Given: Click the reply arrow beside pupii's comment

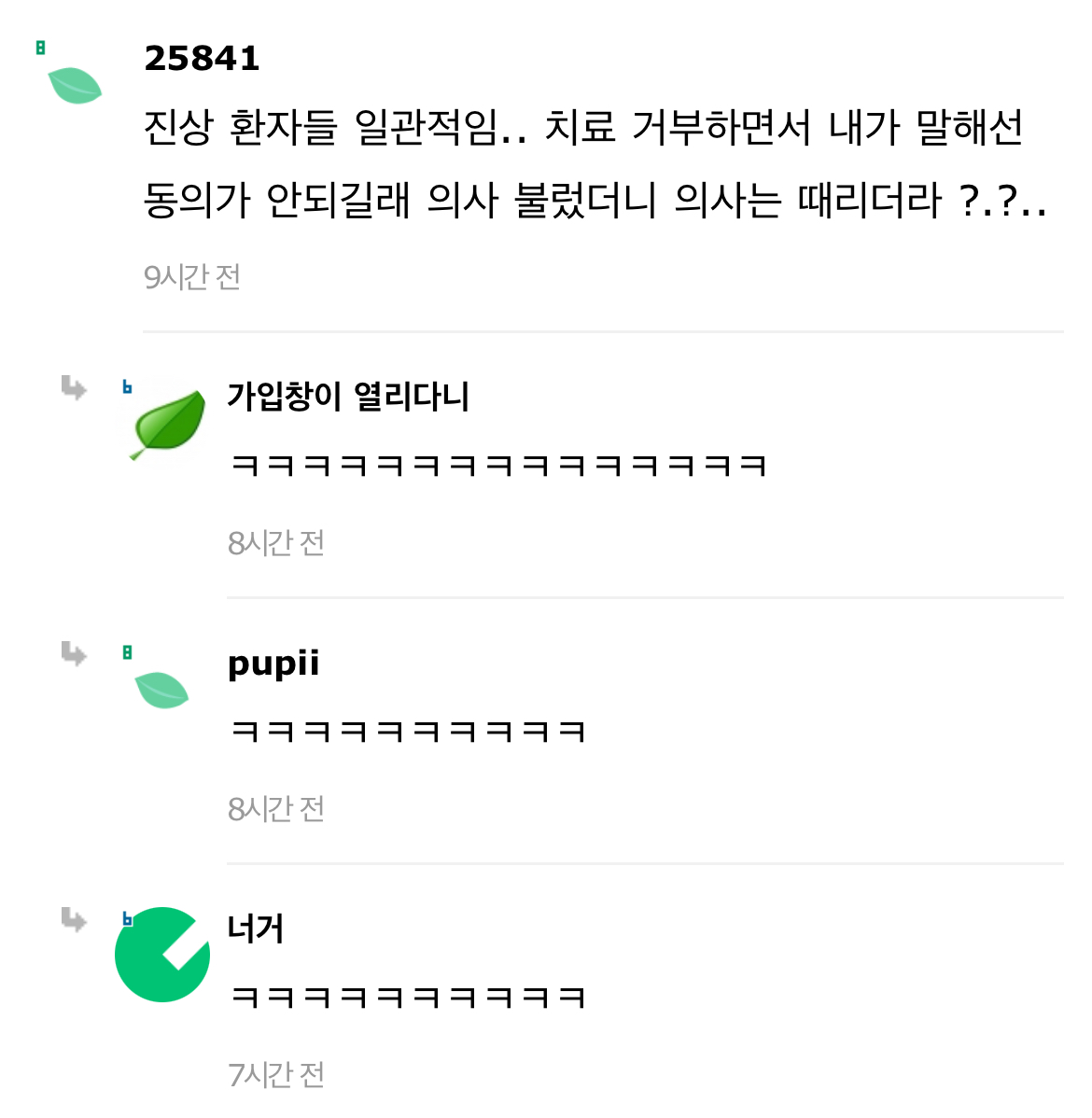Looking at the screenshot, I should pos(74,653).
